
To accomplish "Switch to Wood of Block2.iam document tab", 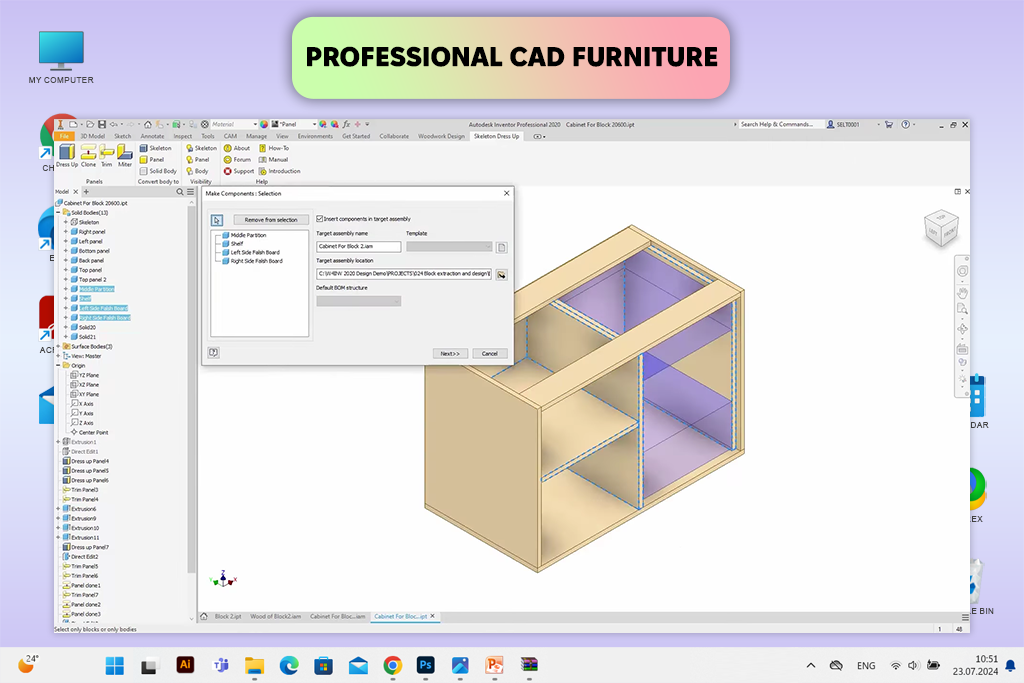I will [276, 616].
